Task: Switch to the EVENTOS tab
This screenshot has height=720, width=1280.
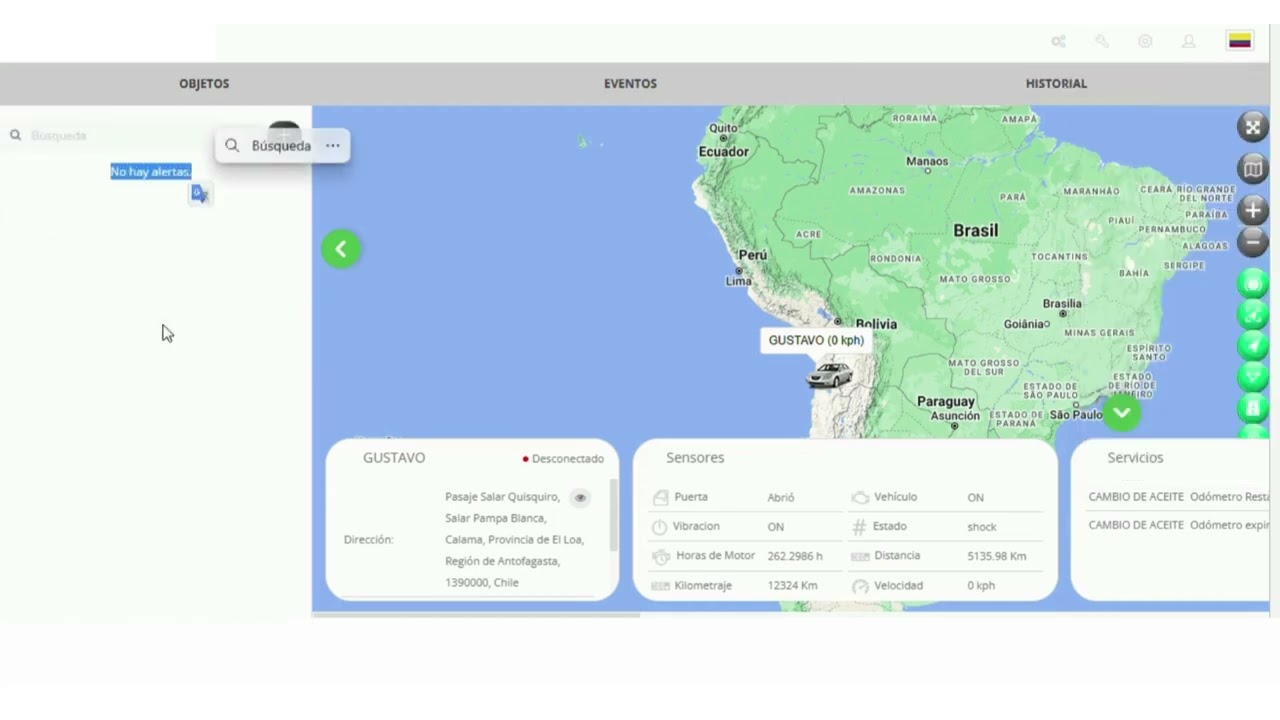Action: [630, 83]
